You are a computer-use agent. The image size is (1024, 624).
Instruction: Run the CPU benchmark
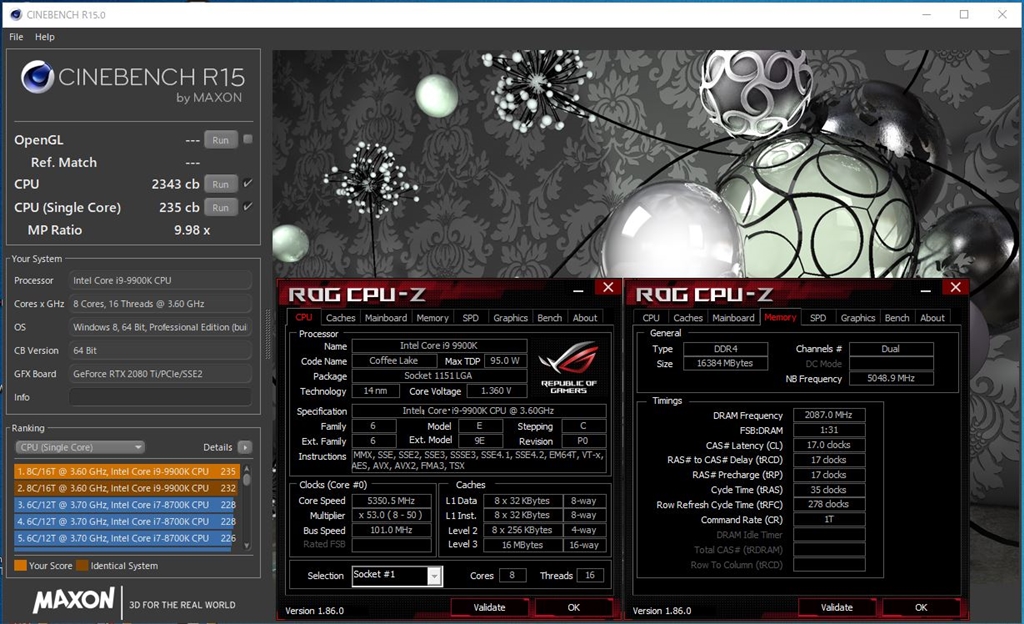click(x=221, y=185)
